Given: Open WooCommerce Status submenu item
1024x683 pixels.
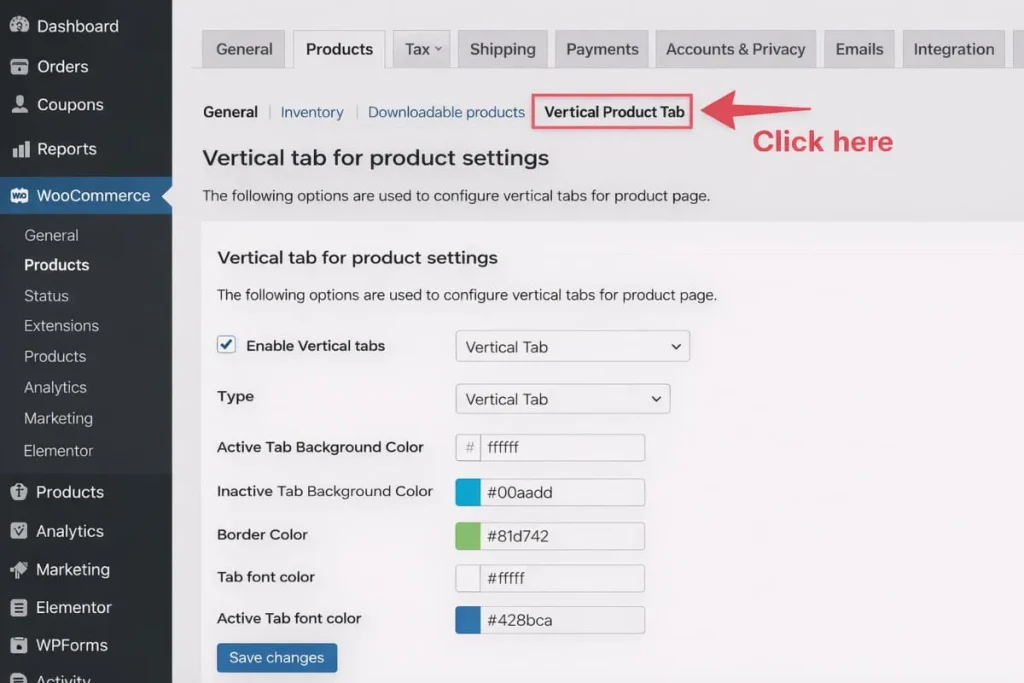Looking at the screenshot, I should [x=46, y=296].
